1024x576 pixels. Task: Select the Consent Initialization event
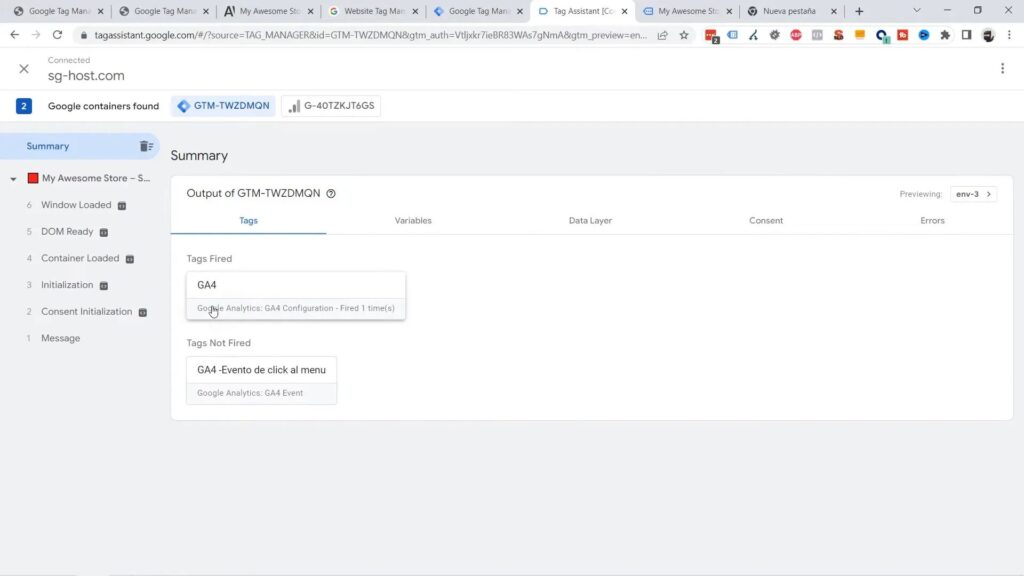point(87,312)
